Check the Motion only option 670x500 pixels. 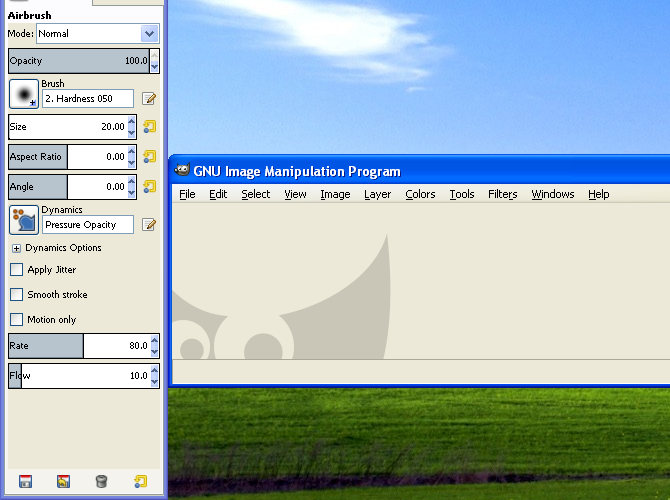(16, 320)
